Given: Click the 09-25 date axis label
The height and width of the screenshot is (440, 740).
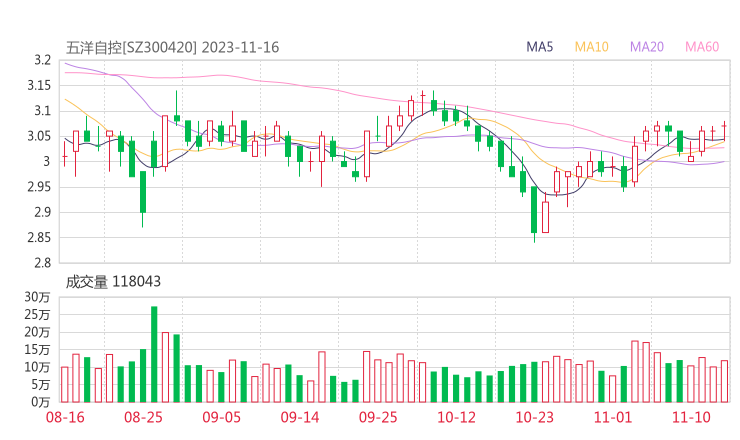Looking at the screenshot, I should tap(378, 417).
